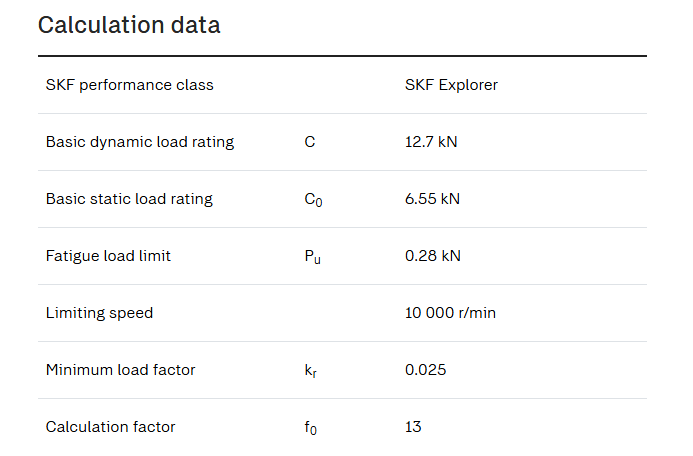
Task: Select the Basic dynamic load rating label
Action: [x=140, y=142]
